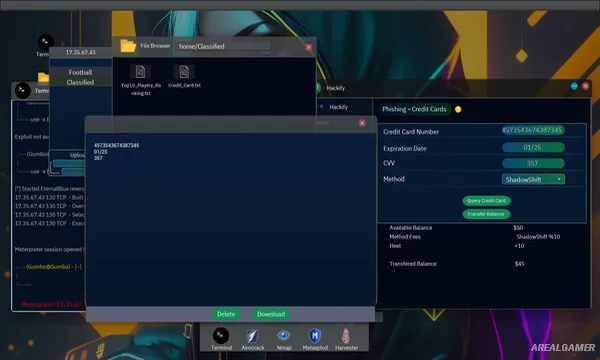Click the red Meterpreter 17.35.67 prompt
This screenshot has width=600, height=360.
pos(53,305)
